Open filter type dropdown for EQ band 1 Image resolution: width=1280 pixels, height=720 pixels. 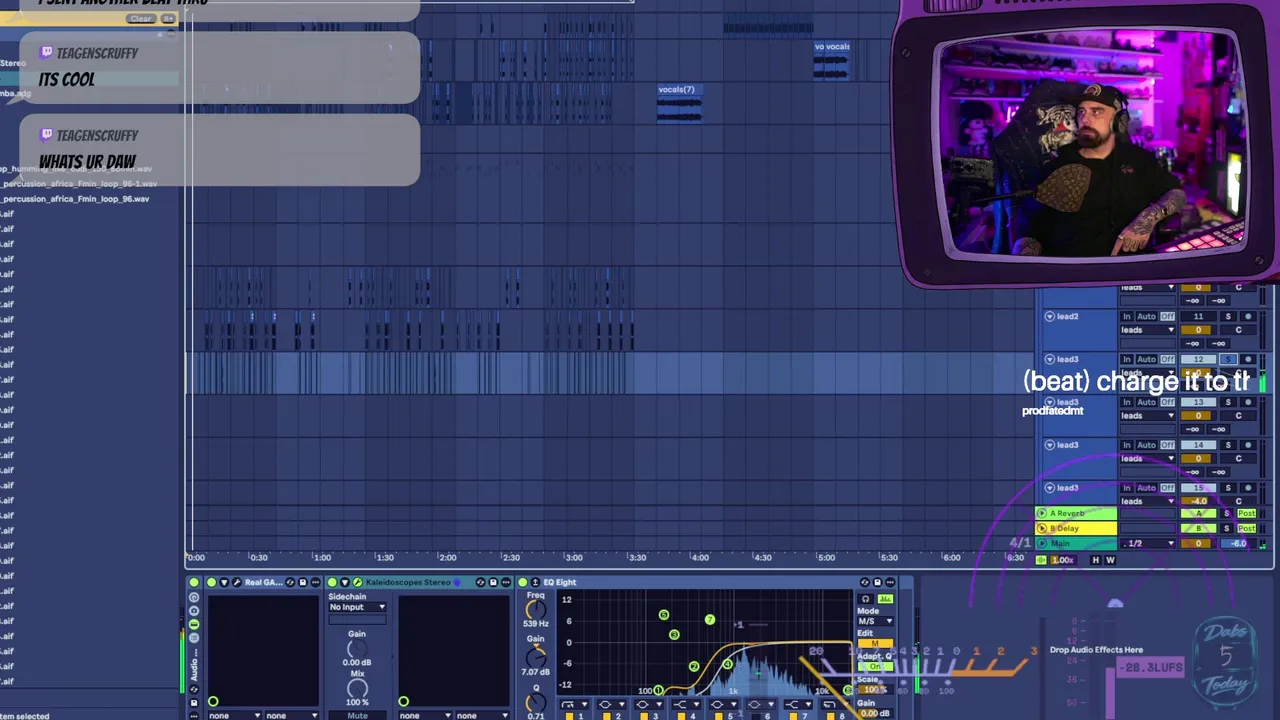577,705
